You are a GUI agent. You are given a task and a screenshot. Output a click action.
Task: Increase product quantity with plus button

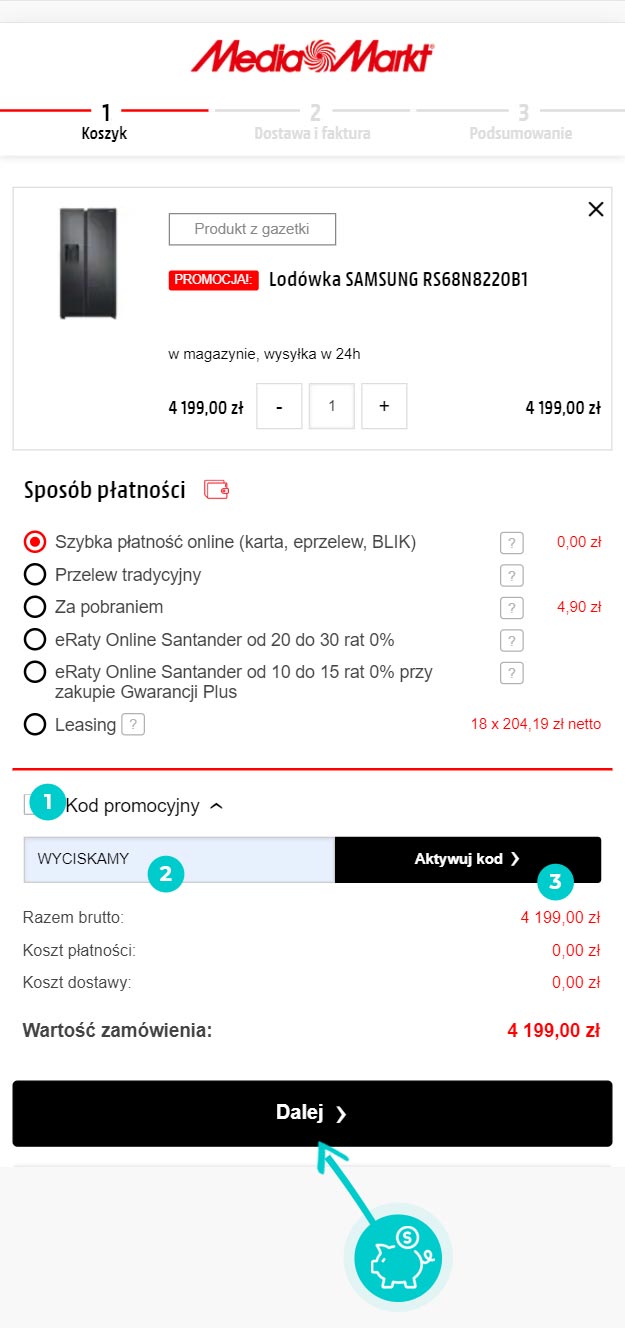384,407
